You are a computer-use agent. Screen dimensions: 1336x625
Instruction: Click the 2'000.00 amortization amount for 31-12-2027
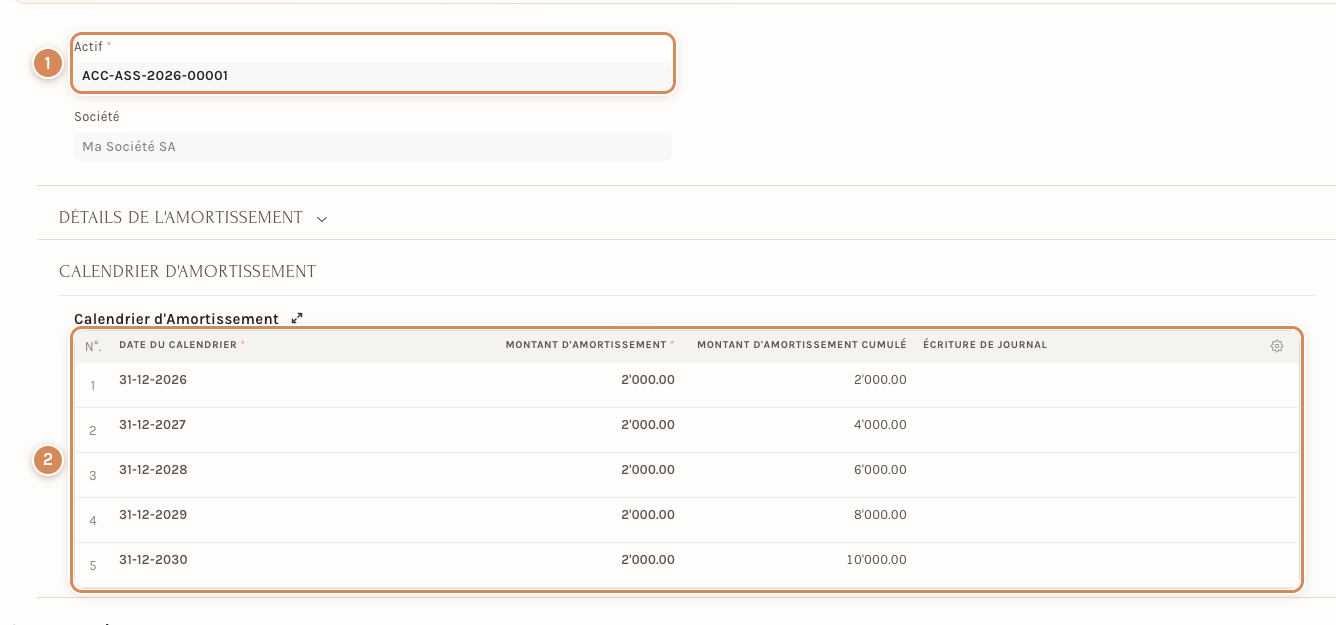(x=648, y=425)
